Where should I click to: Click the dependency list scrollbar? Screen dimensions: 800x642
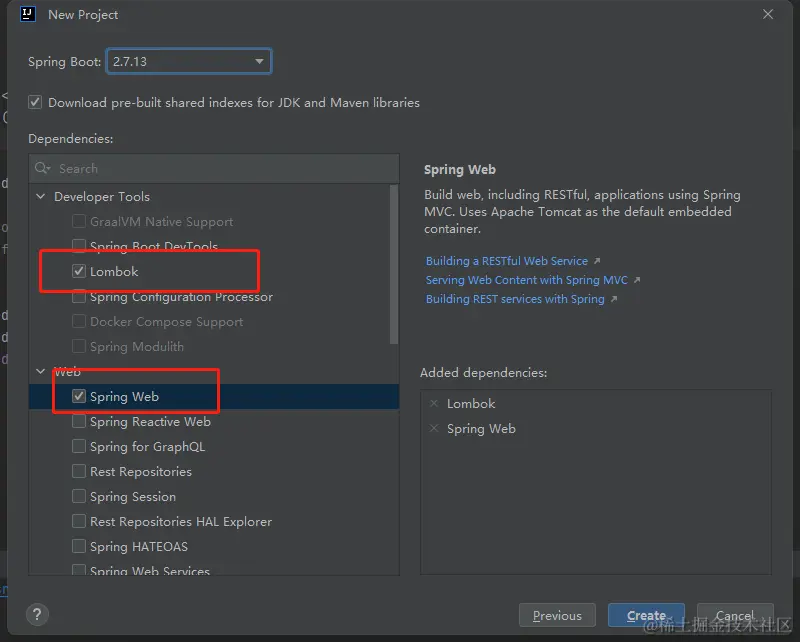click(393, 264)
